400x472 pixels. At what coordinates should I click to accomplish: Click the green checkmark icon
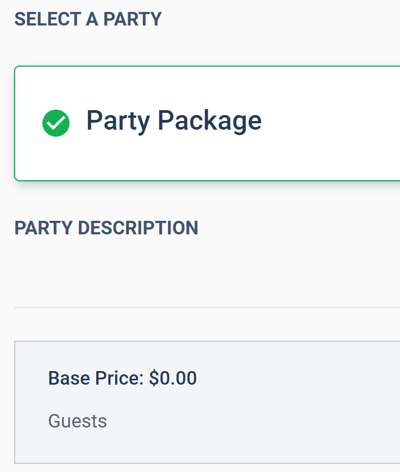56,123
